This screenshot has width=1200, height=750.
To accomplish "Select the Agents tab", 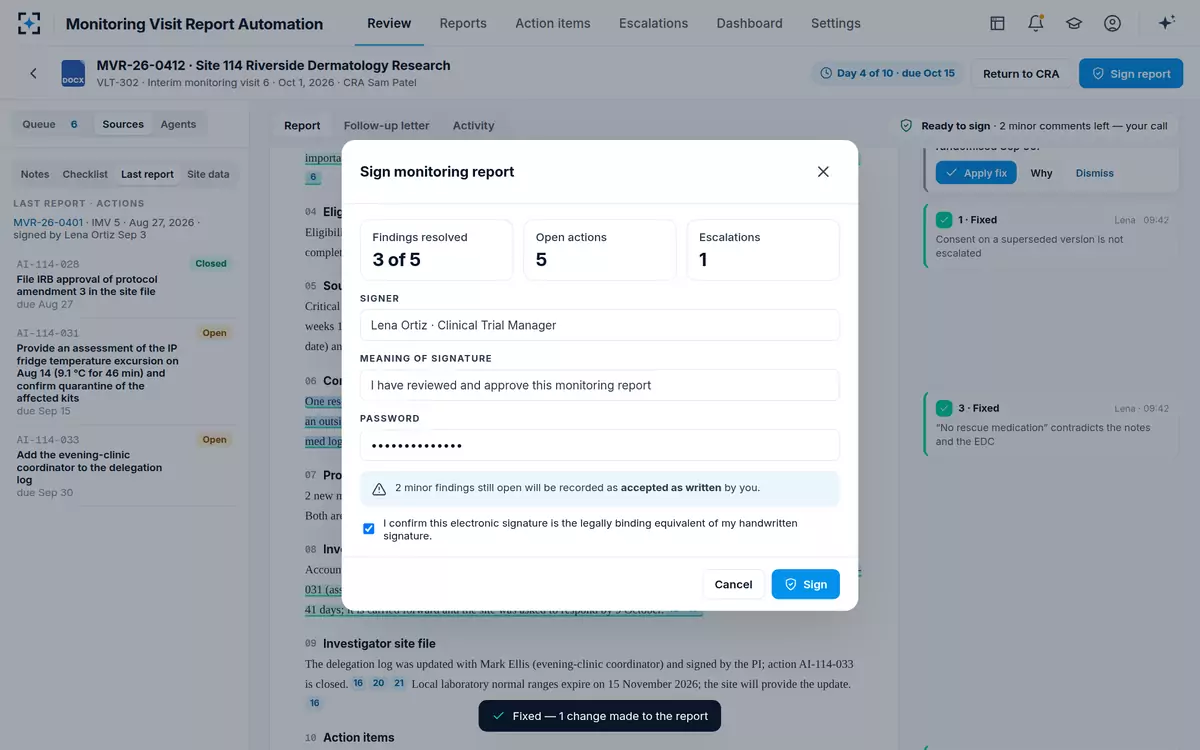I will (x=178, y=124).
